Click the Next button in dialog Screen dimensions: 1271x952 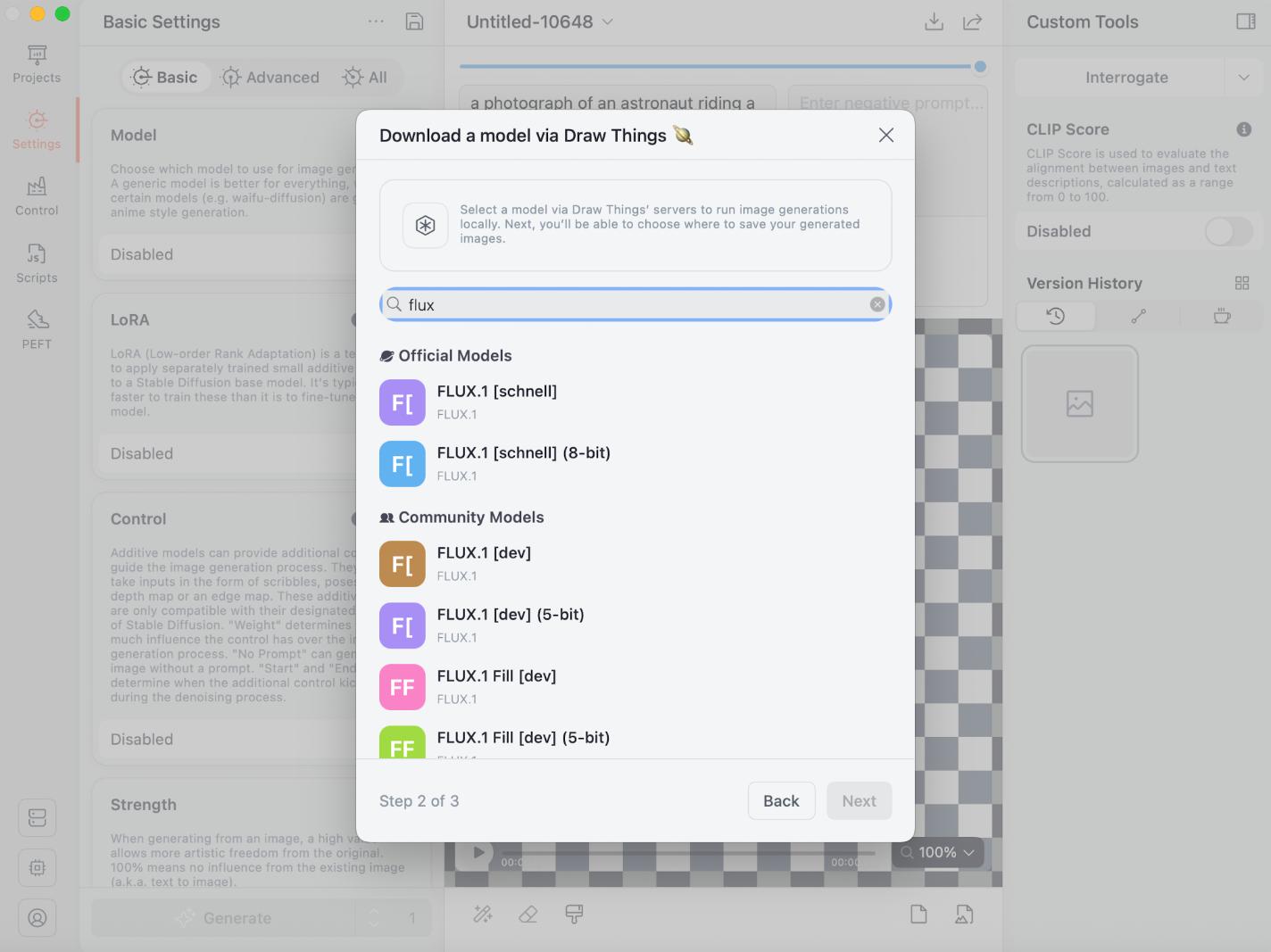[x=859, y=800]
